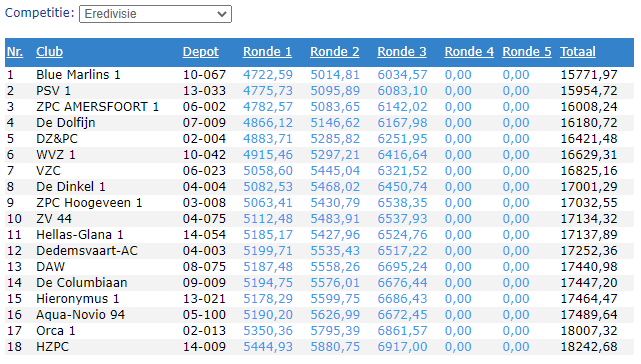Open De Dolfijn Ronde 2 score 5146,62

335,123
